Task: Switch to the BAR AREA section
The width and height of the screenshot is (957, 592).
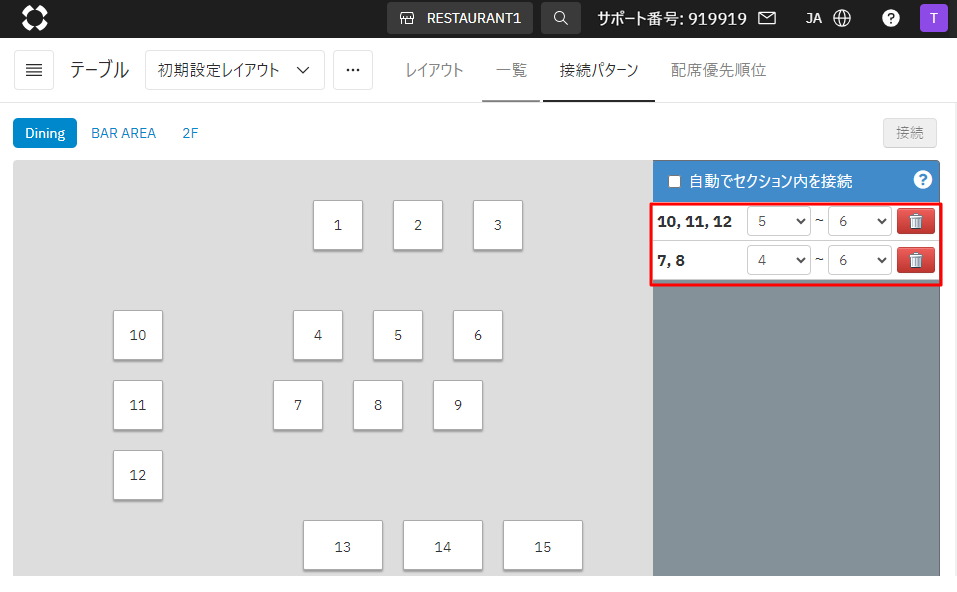Action: (x=123, y=133)
